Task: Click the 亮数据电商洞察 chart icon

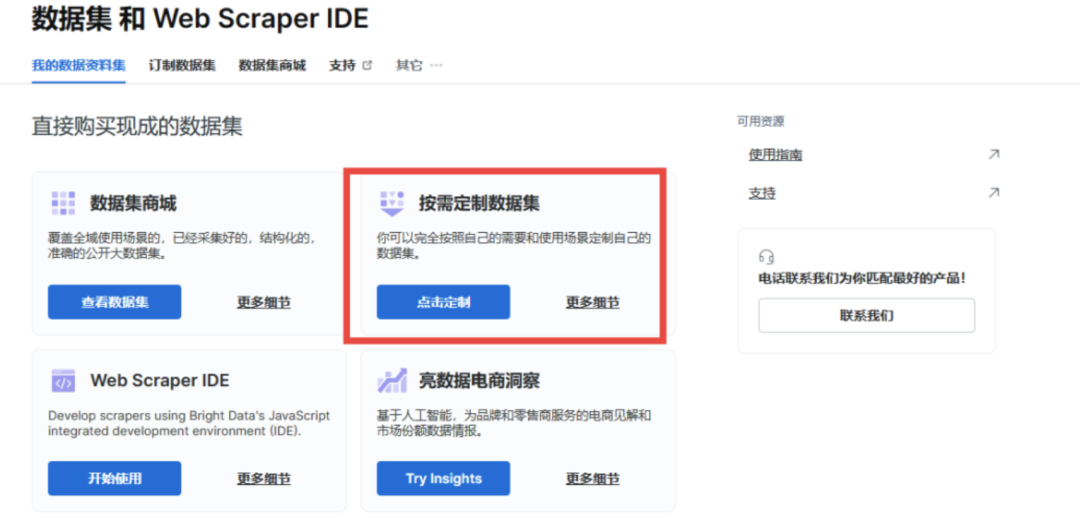Action: click(392, 380)
